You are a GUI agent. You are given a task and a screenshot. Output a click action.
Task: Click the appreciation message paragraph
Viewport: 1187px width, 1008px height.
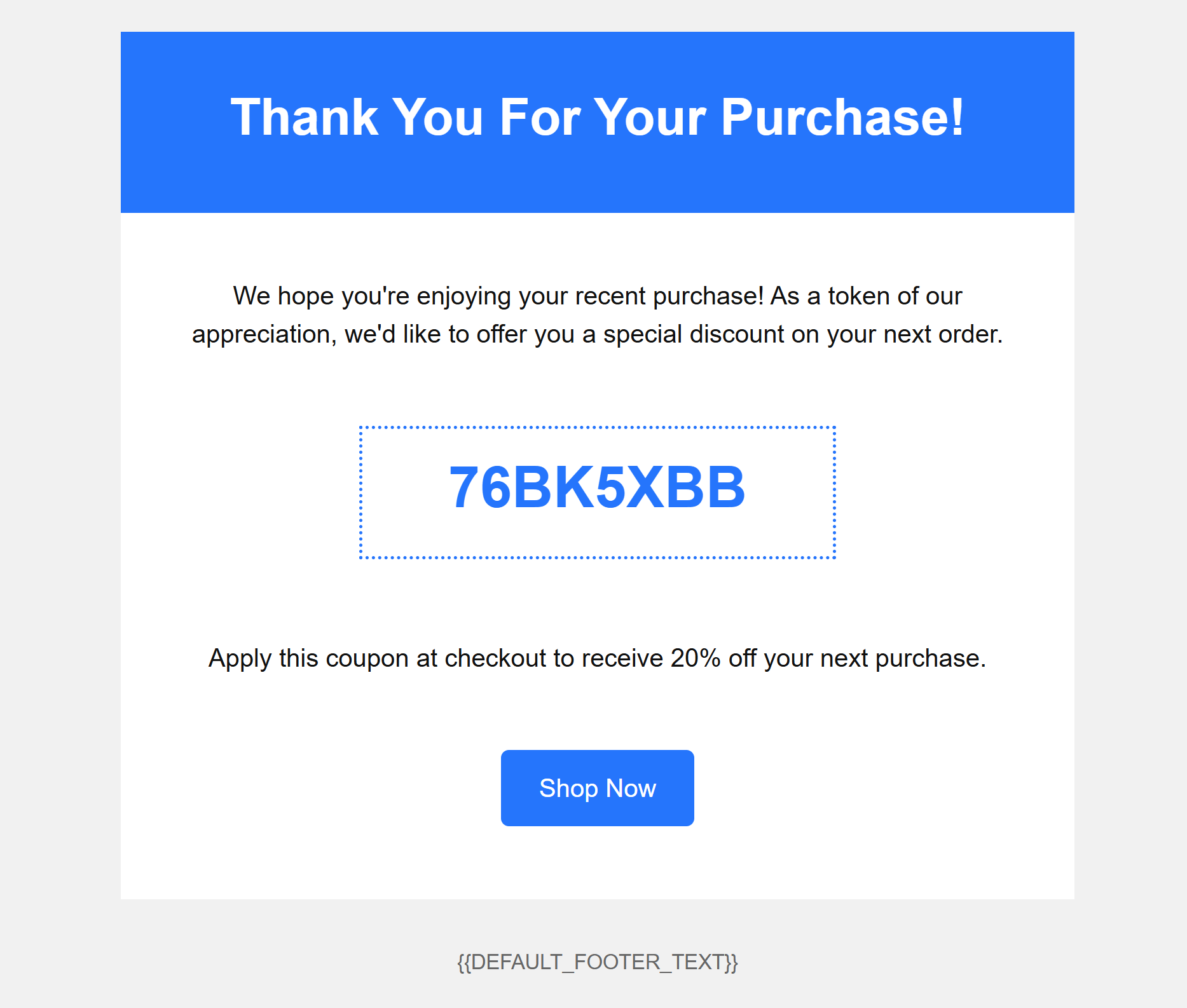[596, 314]
